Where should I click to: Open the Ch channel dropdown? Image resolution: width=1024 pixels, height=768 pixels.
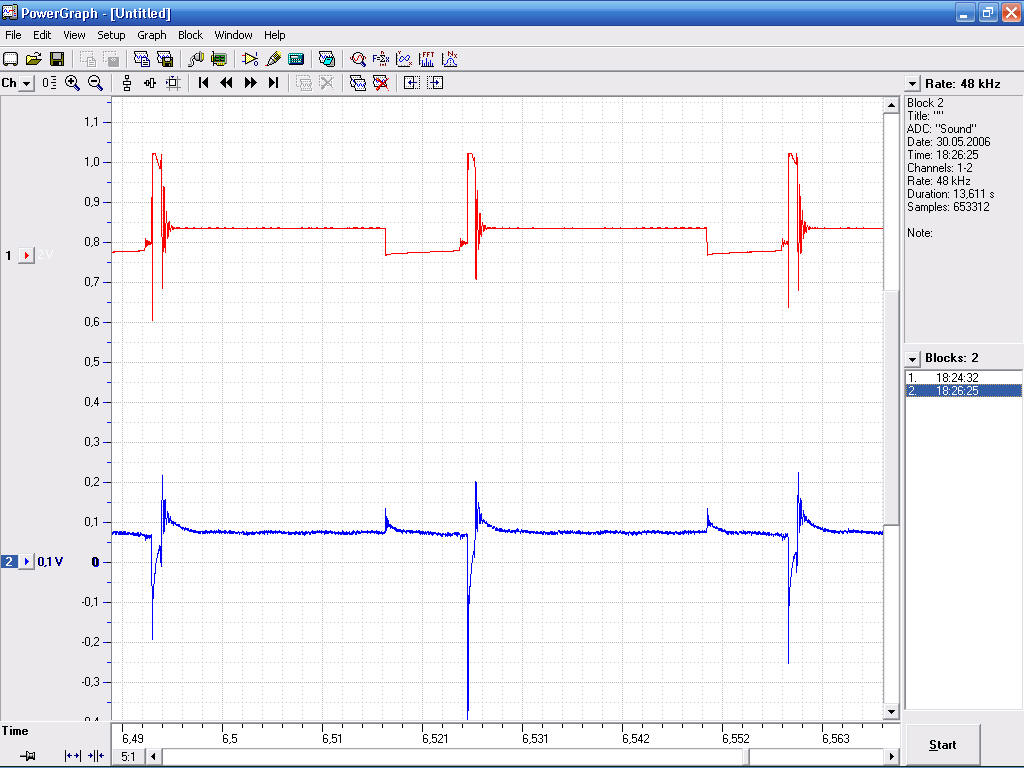[26, 84]
